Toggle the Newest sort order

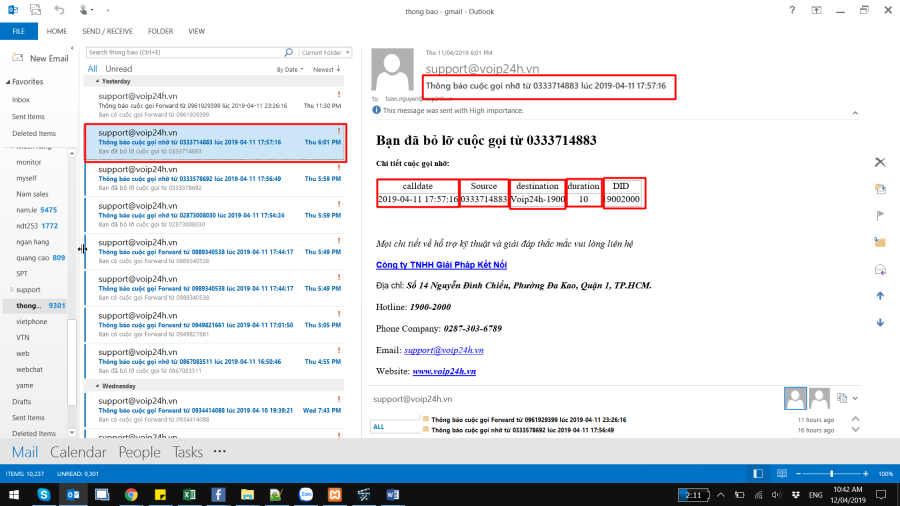tap(327, 69)
